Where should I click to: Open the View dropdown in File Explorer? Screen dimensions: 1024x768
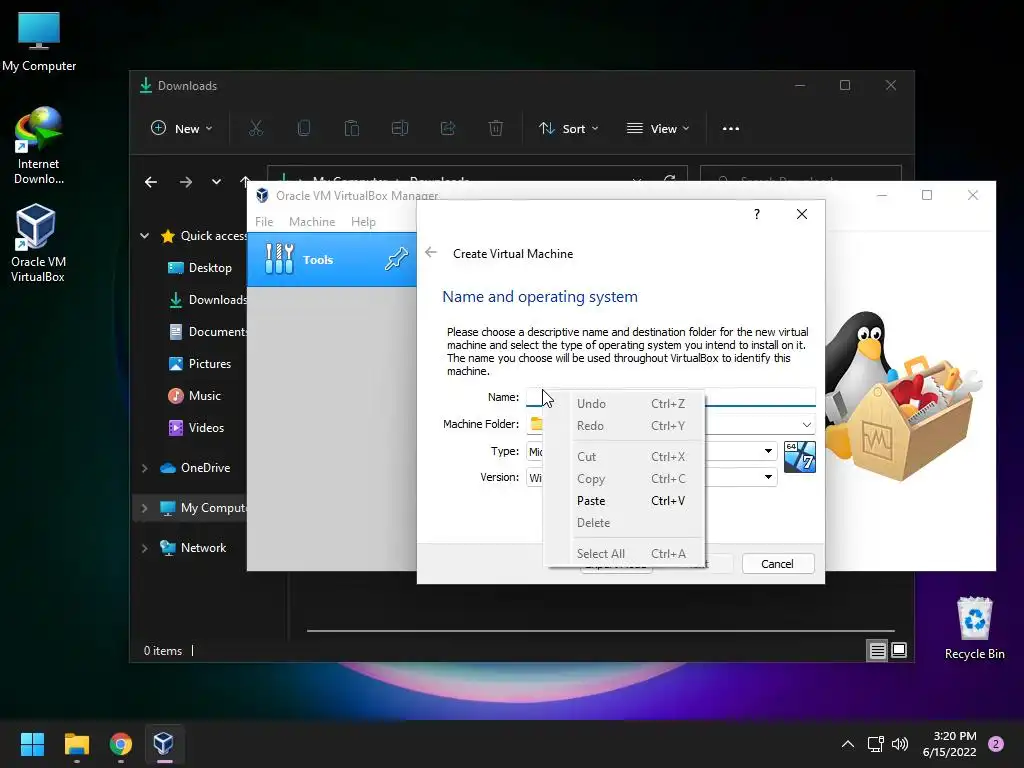(658, 129)
